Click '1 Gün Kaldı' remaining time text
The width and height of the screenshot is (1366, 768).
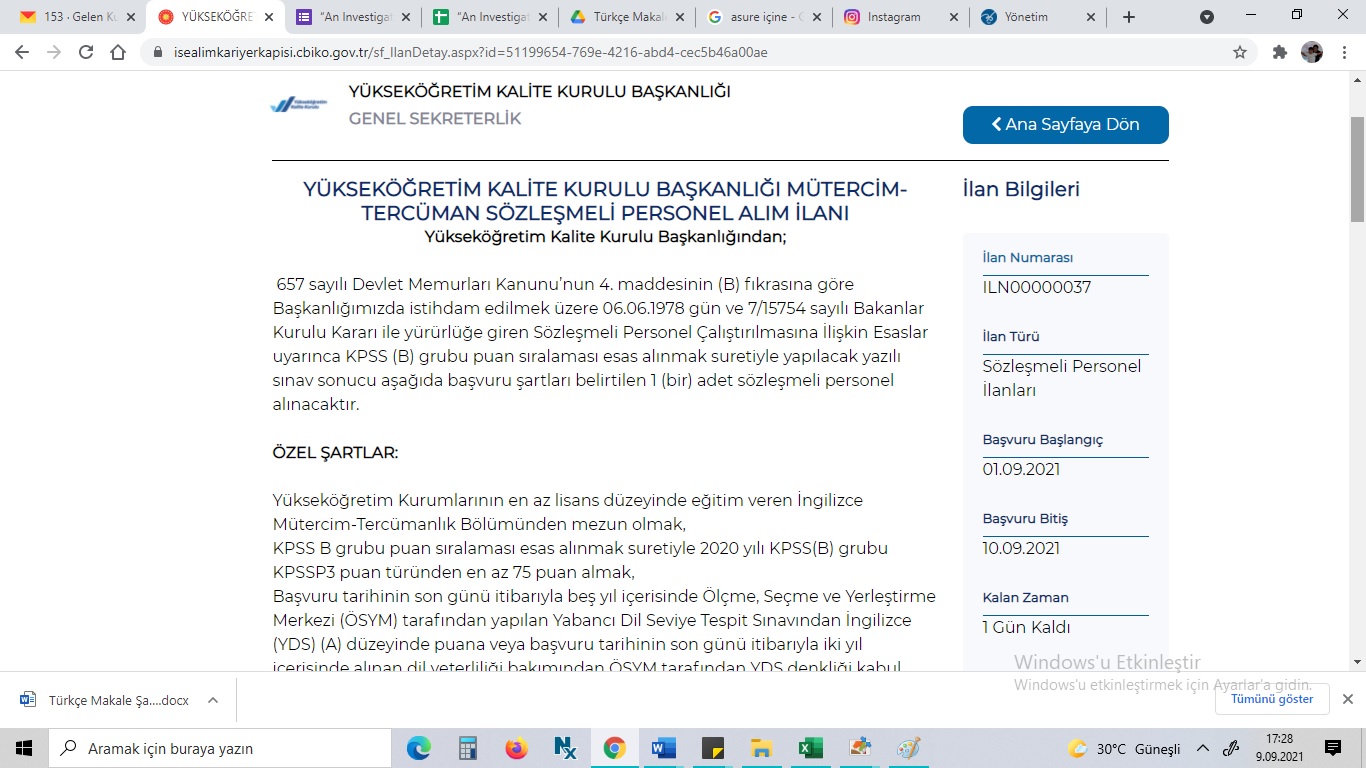click(x=1027, y=627)
